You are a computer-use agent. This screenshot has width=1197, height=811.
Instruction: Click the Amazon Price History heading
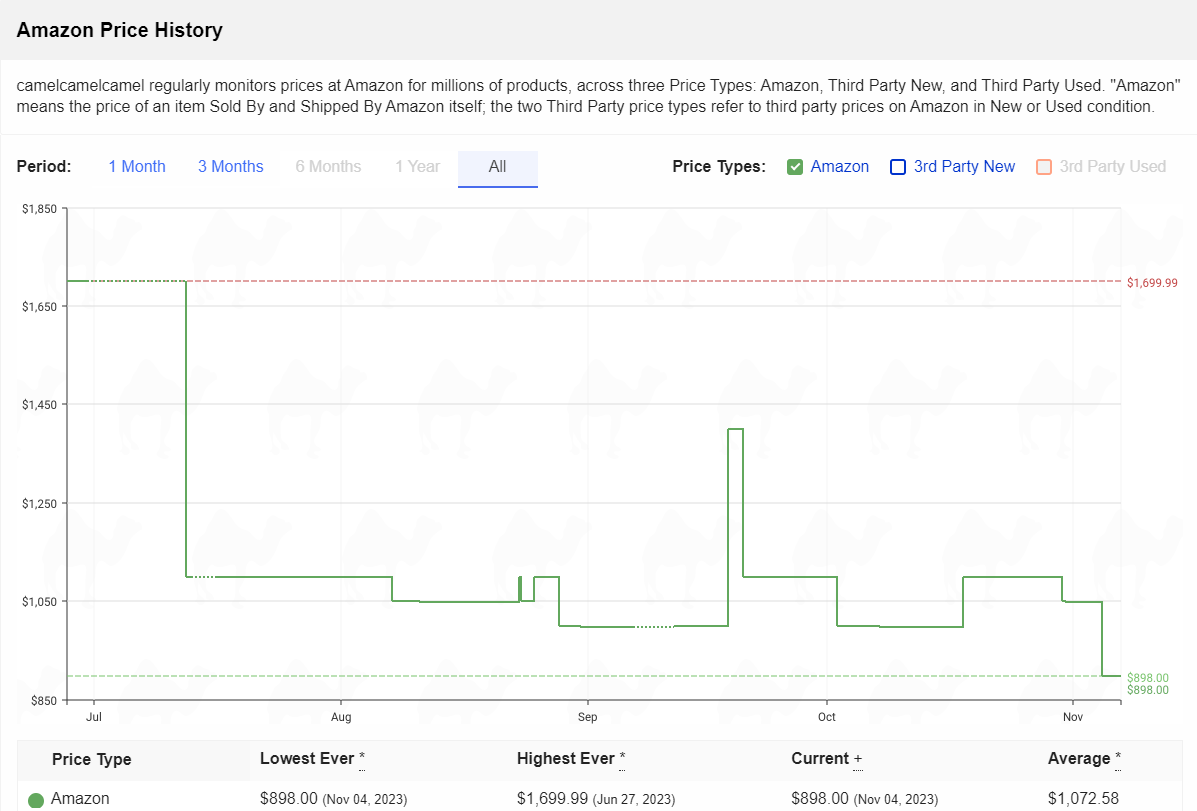tap(120, 30)
